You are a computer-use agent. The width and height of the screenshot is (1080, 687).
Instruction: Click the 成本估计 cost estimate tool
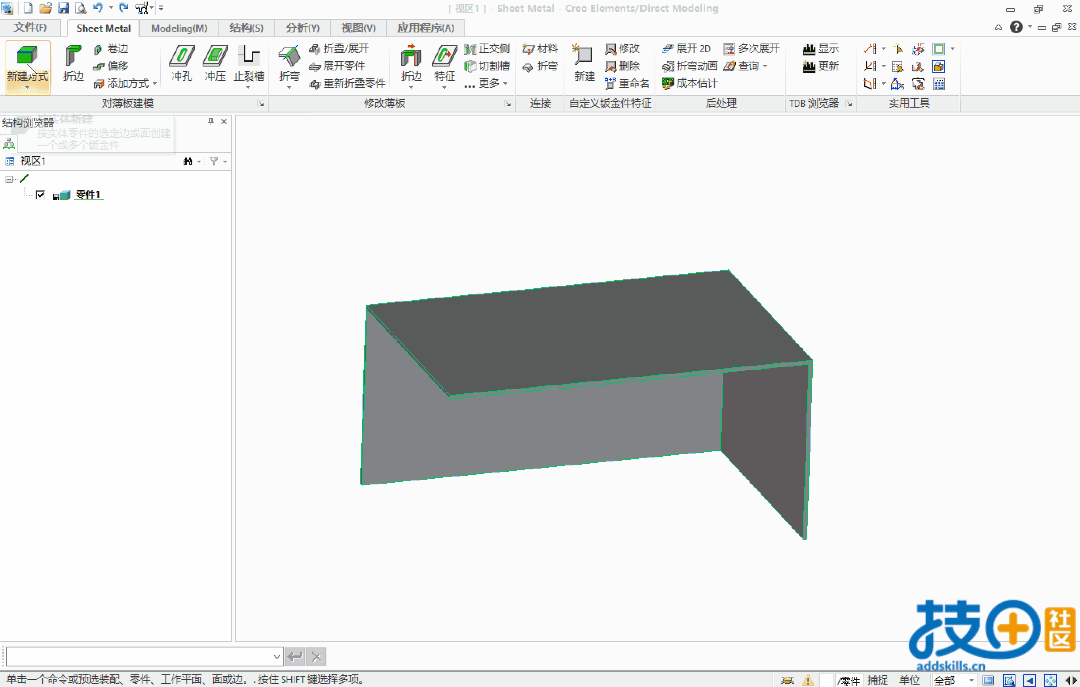click(689, 83)
